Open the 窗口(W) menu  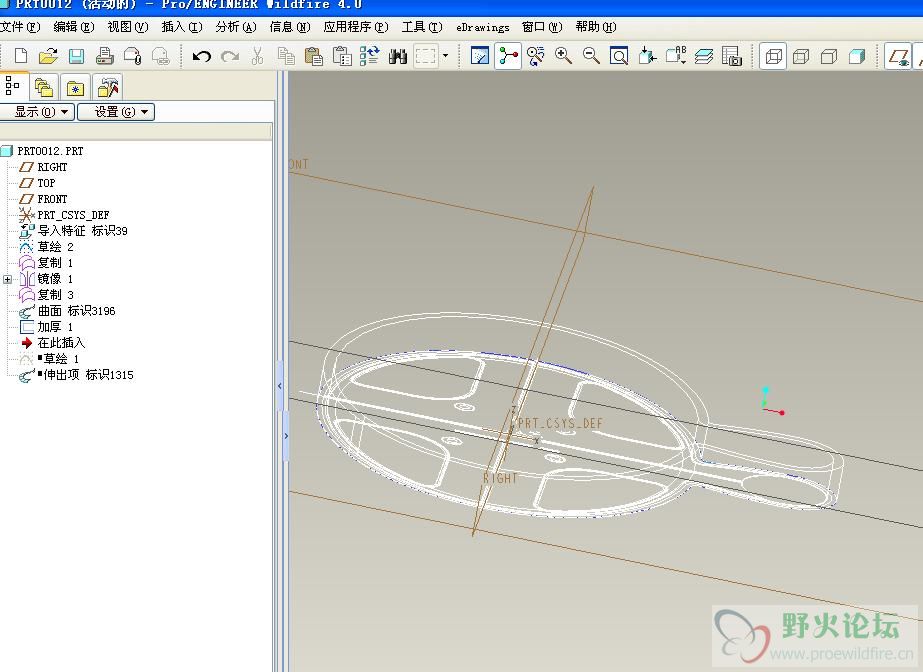point(542,27)
